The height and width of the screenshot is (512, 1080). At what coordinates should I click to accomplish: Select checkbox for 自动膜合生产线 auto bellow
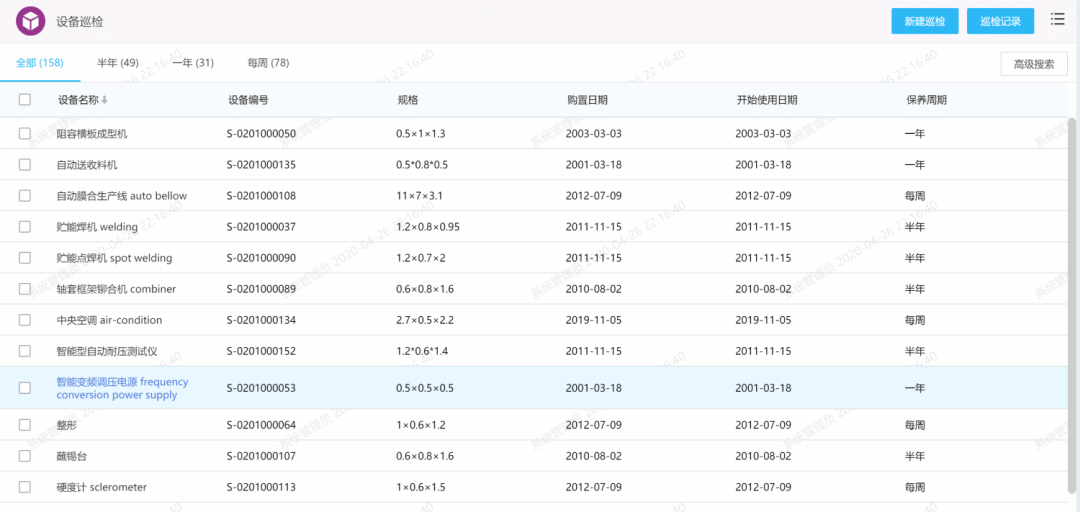[x=25, y=196]
